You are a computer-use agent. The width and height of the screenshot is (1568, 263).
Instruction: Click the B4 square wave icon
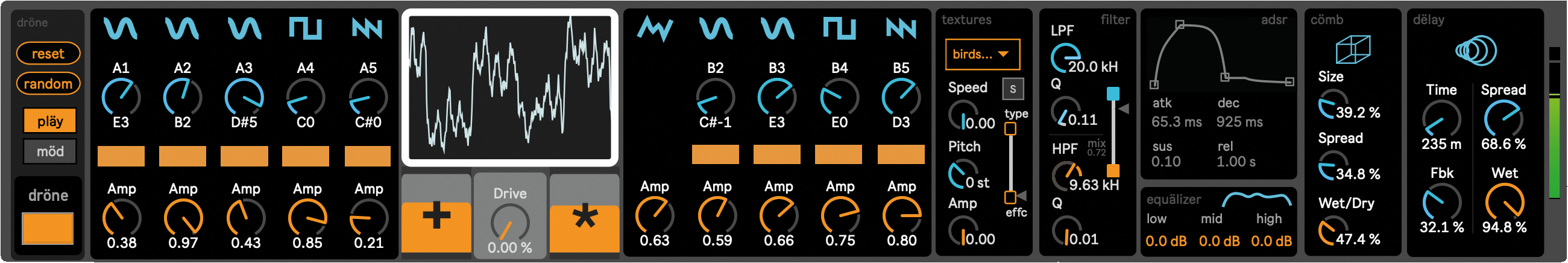point(839,28)
